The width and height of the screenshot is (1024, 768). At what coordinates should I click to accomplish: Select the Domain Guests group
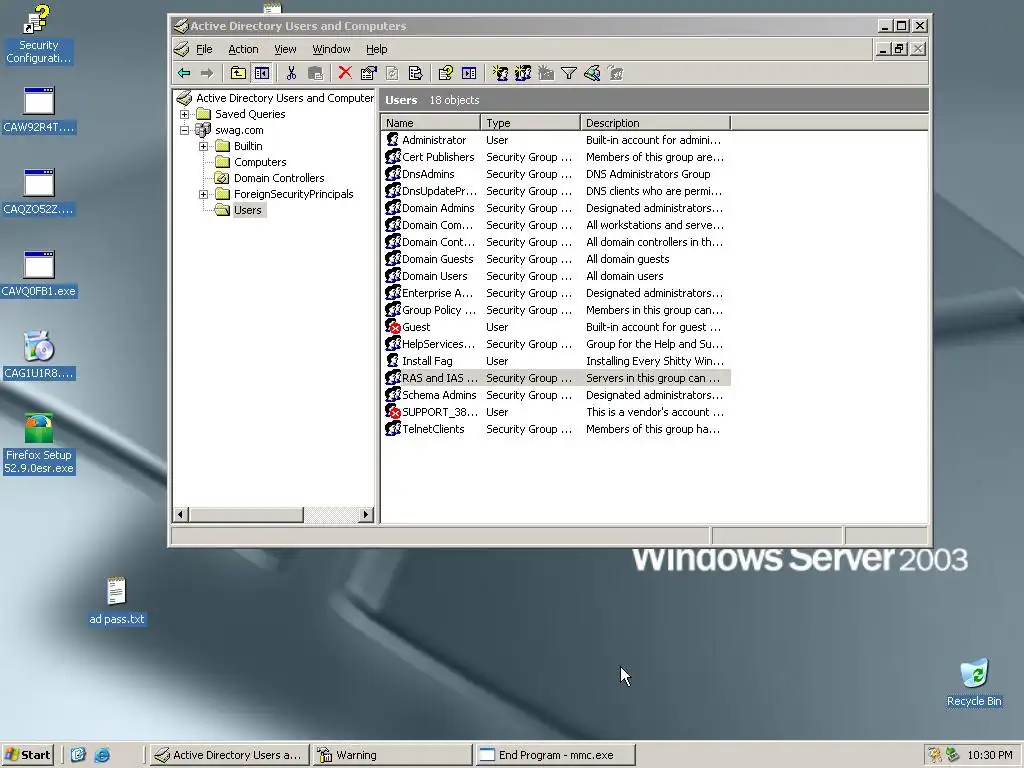(x=557, y=259)
